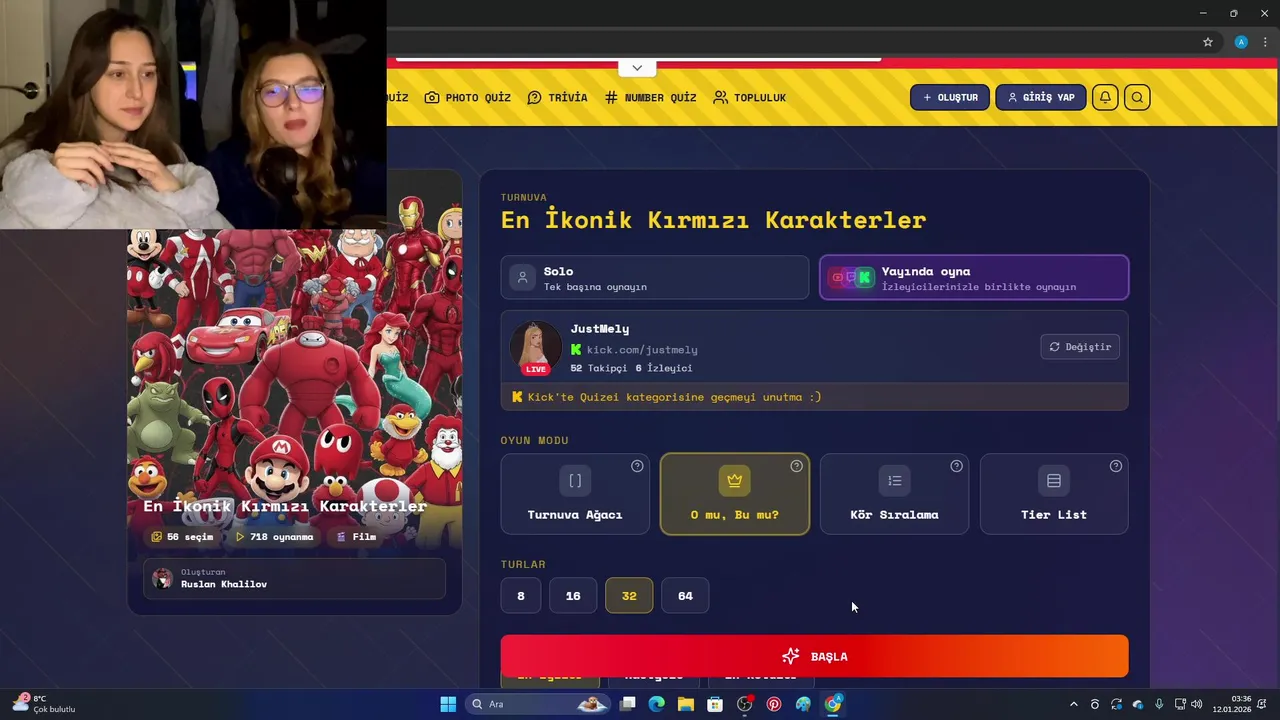Open site search magnifier icon
Viewport: 1280px width, 720px height.
[x=1137, y=97]
